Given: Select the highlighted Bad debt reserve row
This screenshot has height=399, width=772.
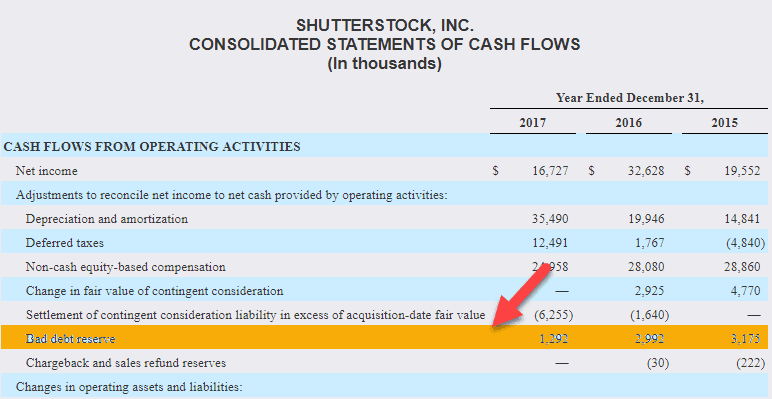Looking at the screenshot, I should 384,338.
